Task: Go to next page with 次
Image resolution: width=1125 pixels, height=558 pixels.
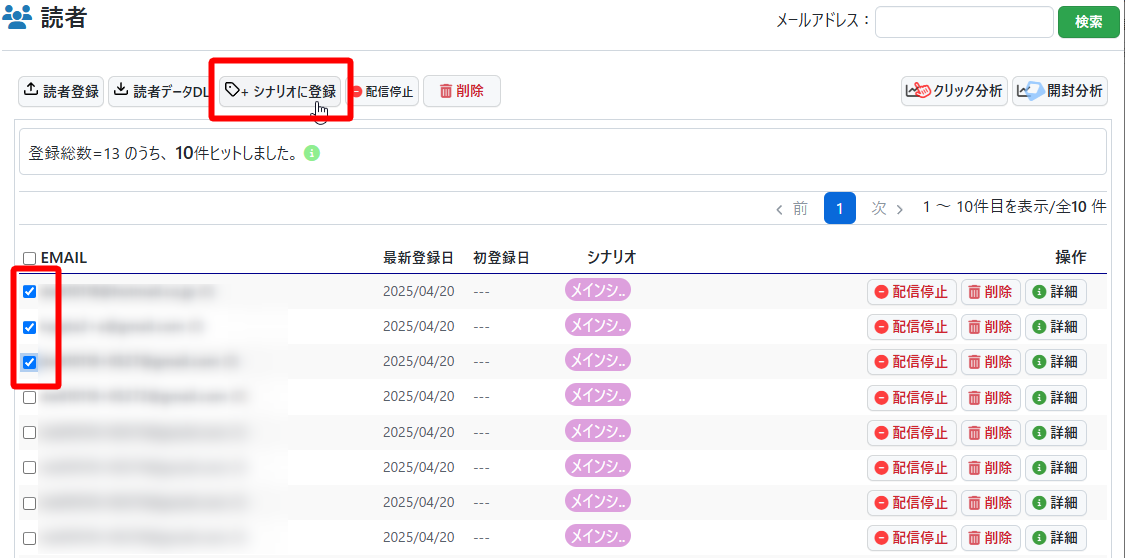Action: pyautogui.click(x=887, y=208)
